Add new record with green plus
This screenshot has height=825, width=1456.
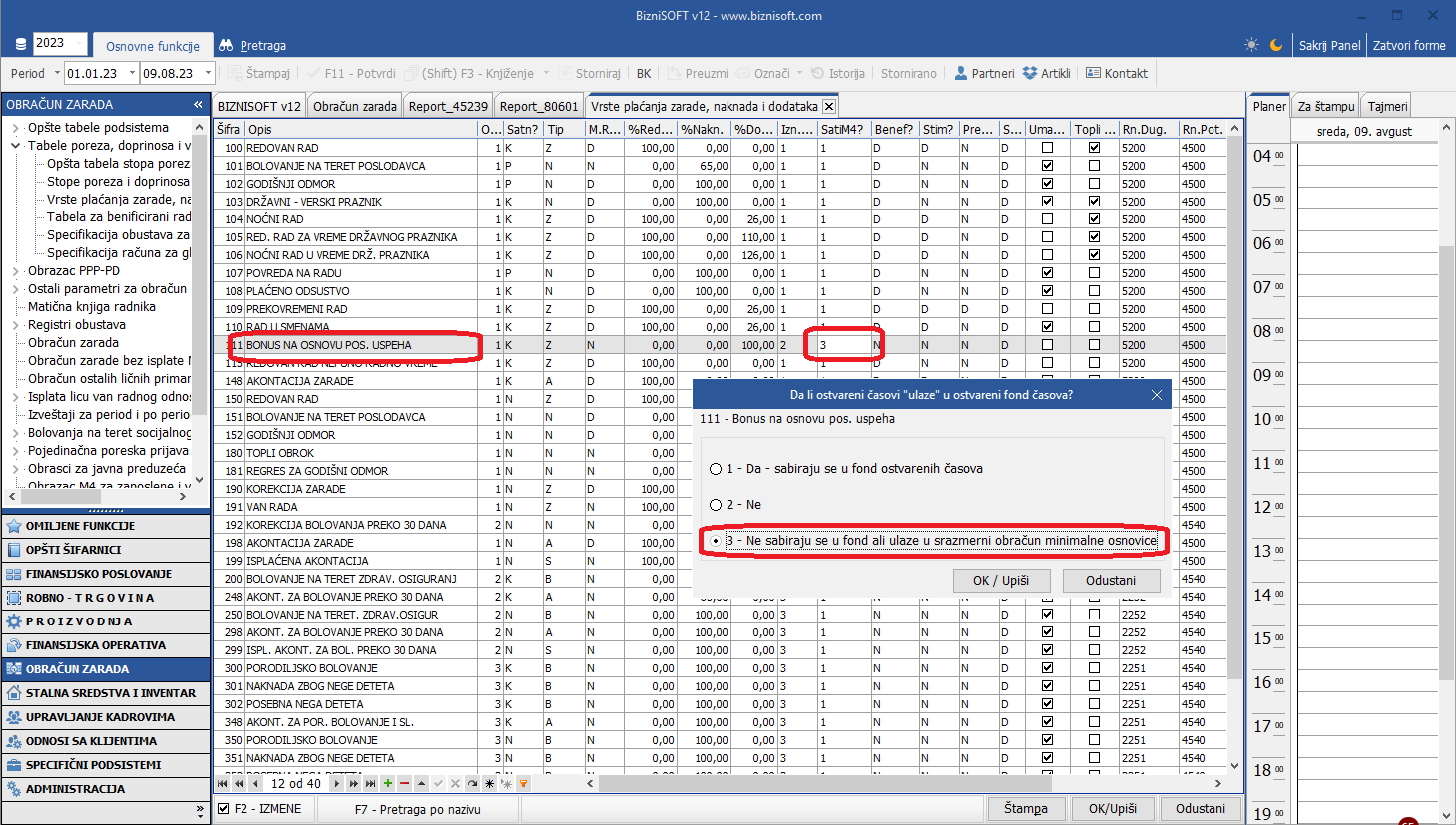click(x=388, y=784)
